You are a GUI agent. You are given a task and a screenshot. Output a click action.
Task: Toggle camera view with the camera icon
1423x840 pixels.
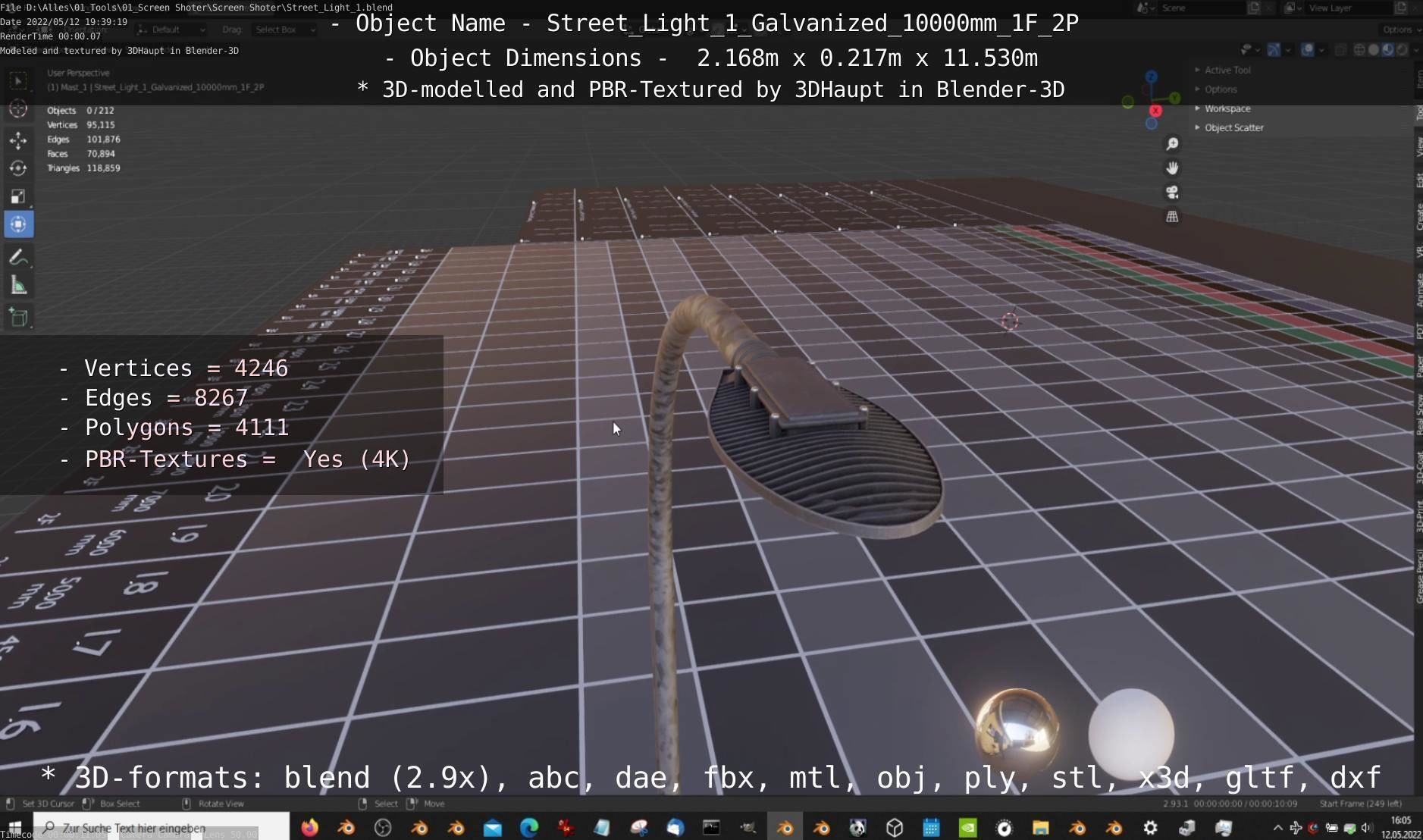(1172, 193)
